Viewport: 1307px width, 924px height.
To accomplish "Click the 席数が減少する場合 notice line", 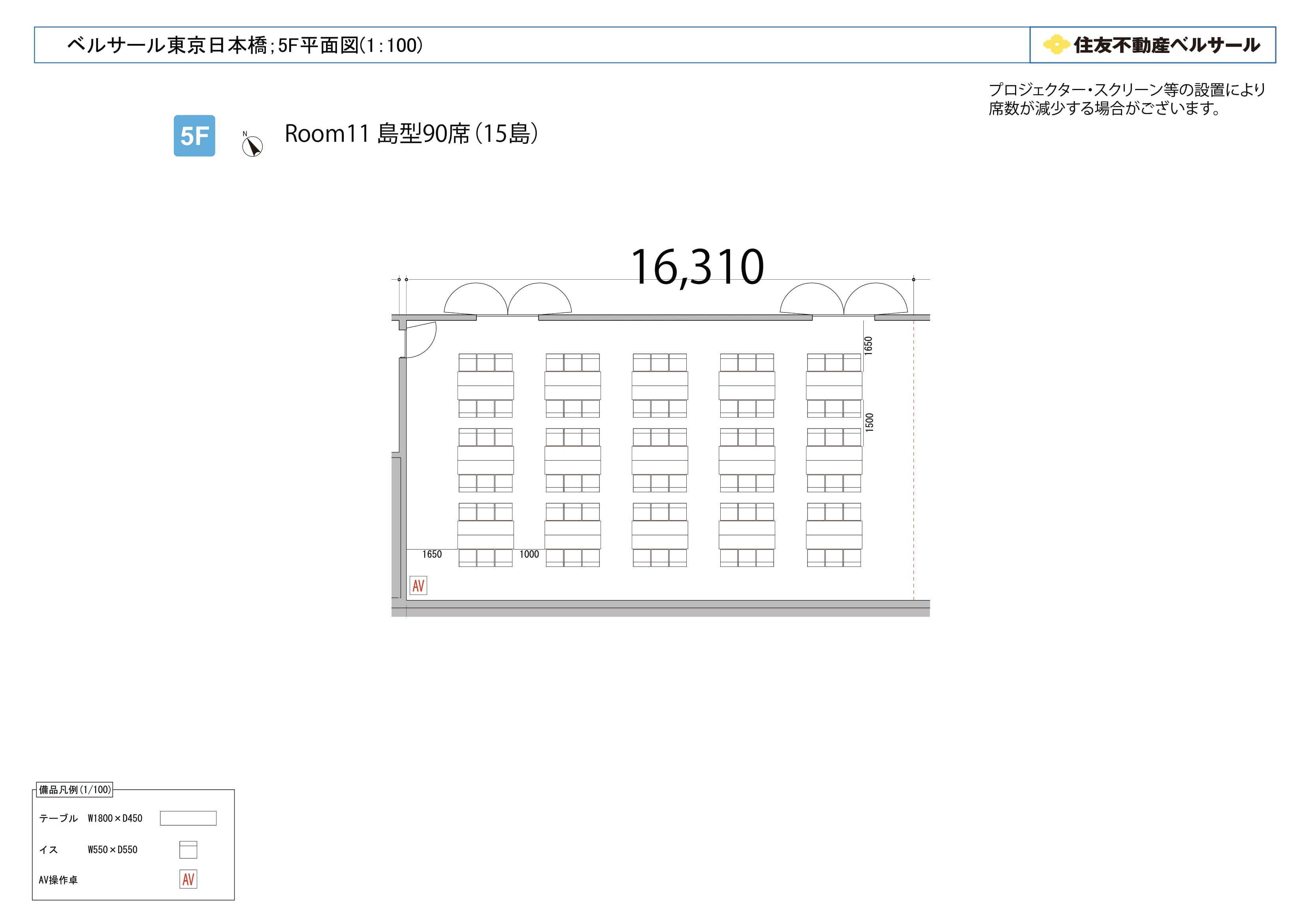I will (1104, 108).
